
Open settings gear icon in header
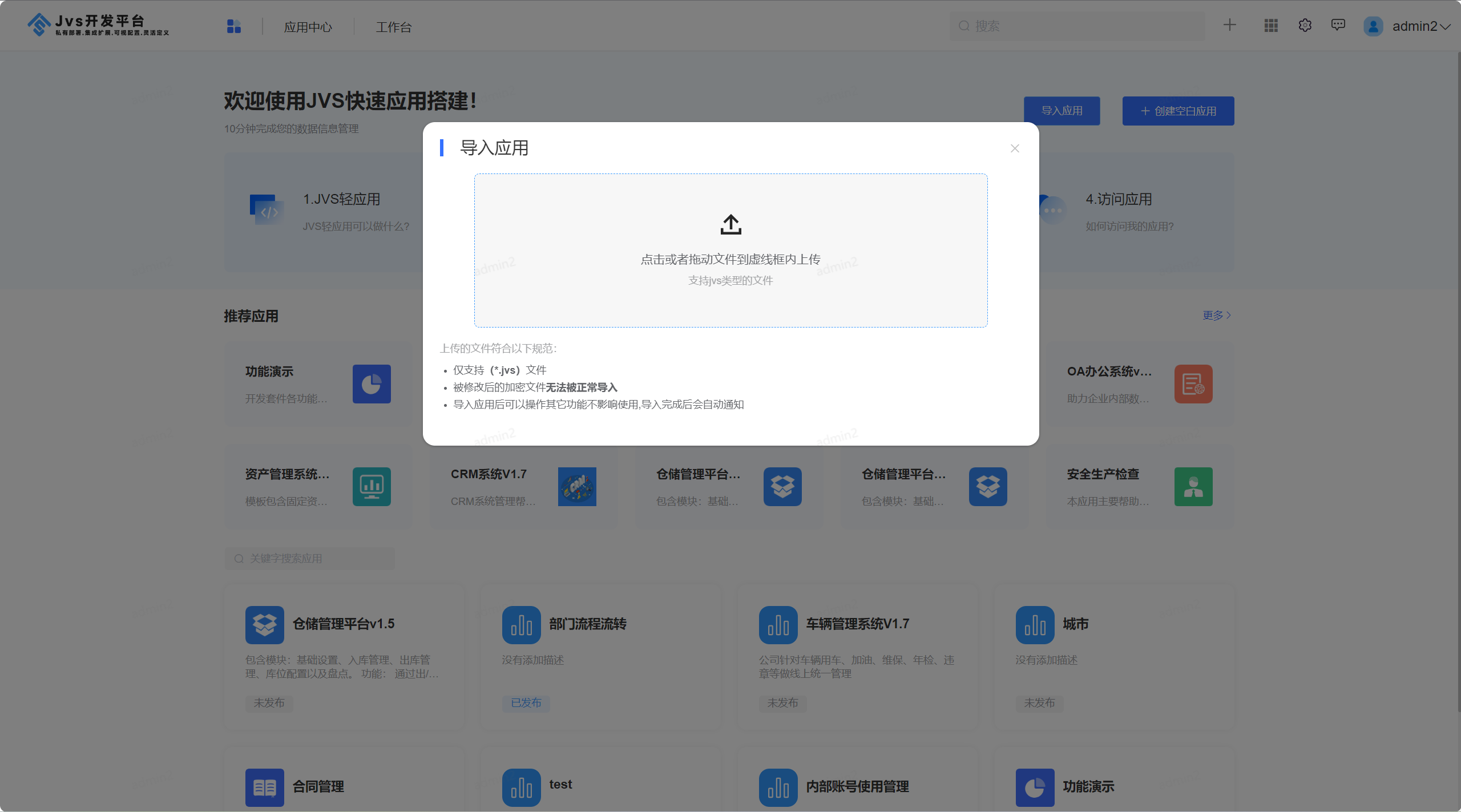coord(1305,26)
